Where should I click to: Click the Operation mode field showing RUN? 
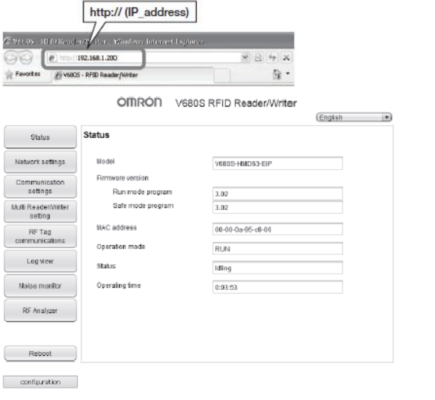(x=277, y=249)
